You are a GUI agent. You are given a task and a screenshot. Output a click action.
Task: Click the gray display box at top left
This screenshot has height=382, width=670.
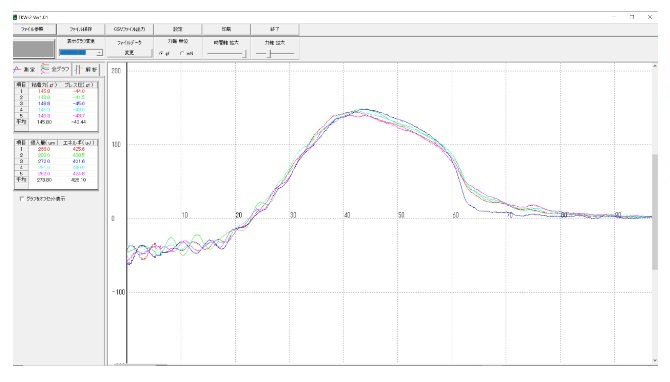[x=34, y=49]
